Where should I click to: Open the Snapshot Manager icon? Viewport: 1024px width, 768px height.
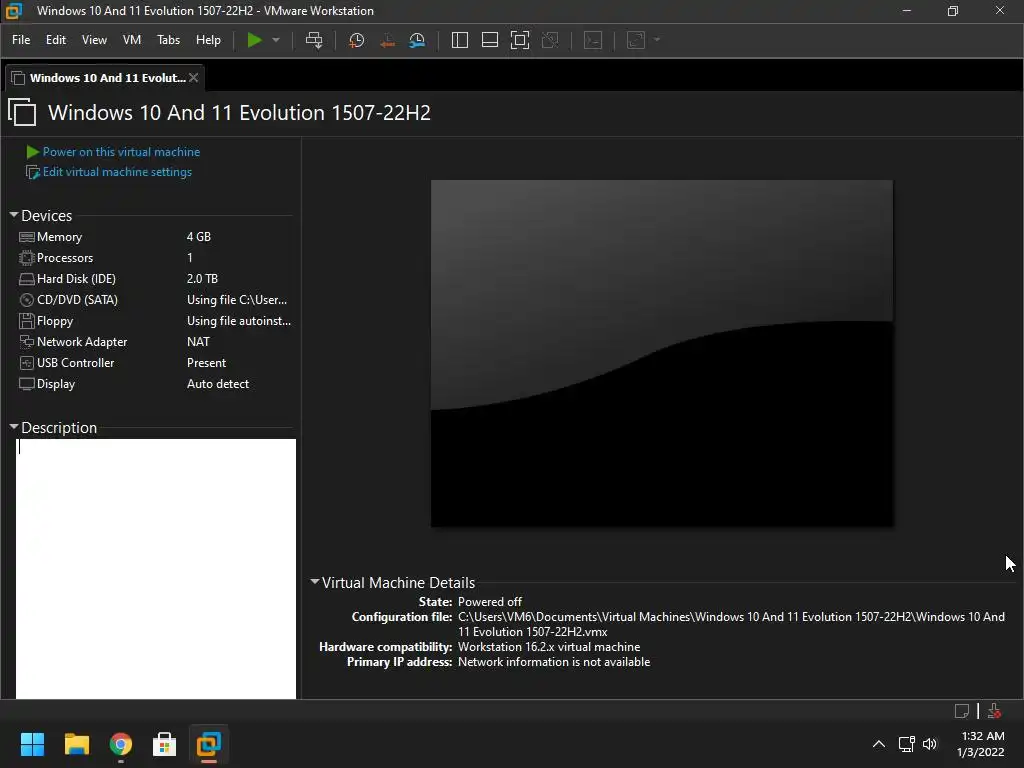(x=417, y=40)
